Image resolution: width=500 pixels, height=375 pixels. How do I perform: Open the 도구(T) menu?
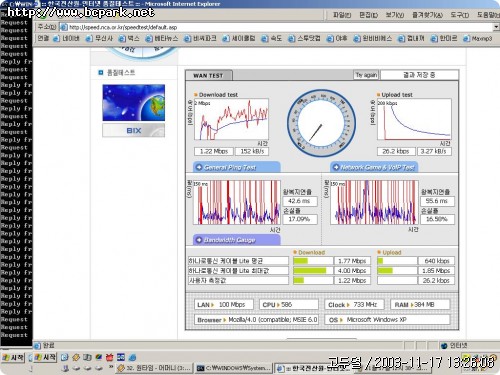click(x=459, y=15)
